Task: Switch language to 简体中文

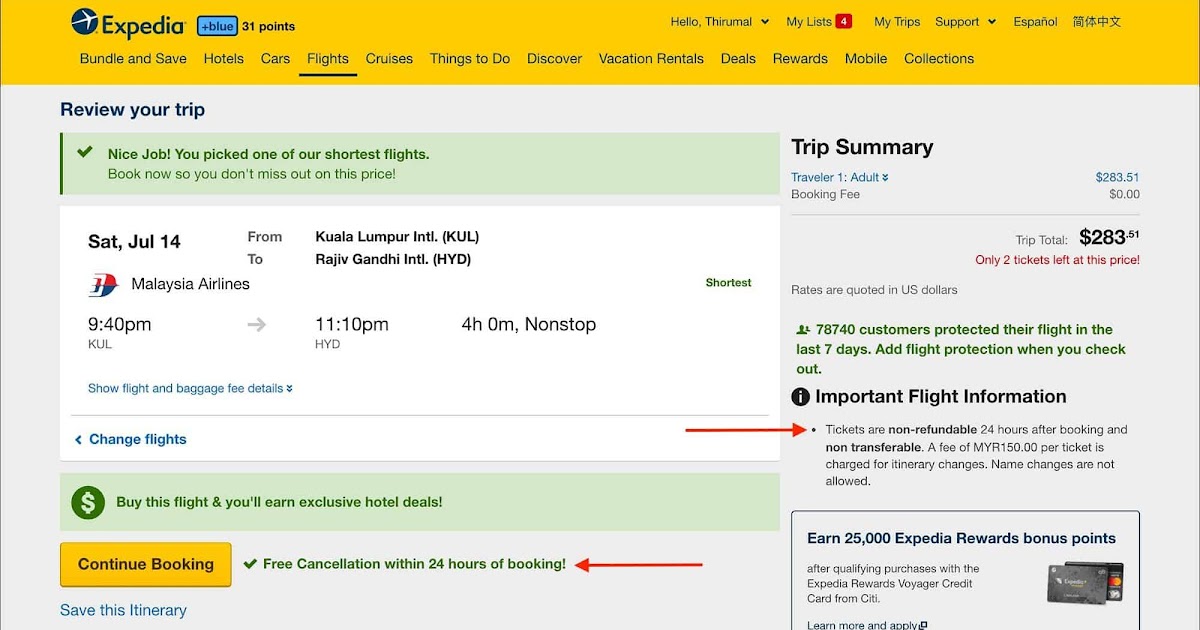Action: [1097, 21]
